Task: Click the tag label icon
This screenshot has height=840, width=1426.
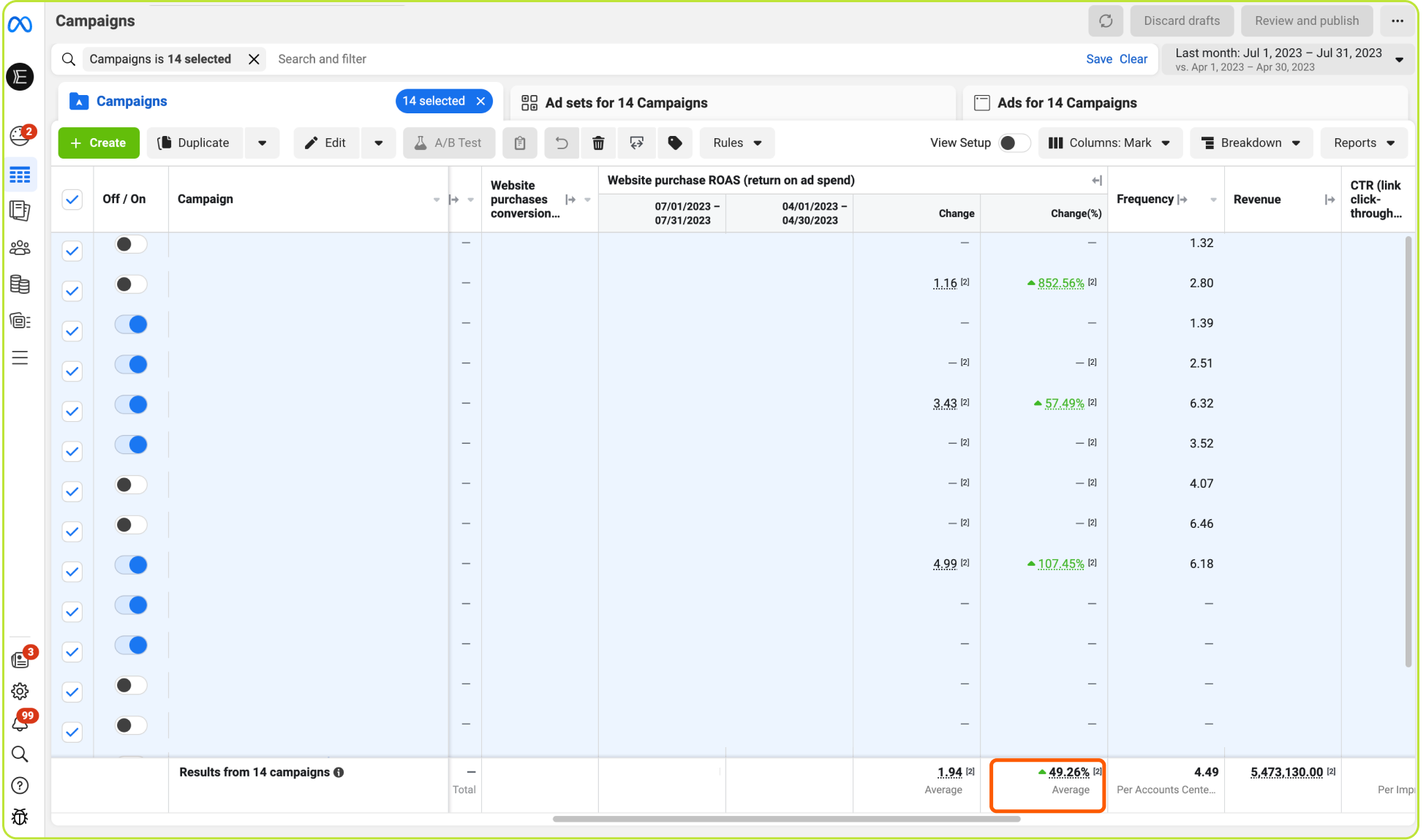Action: 675,143
